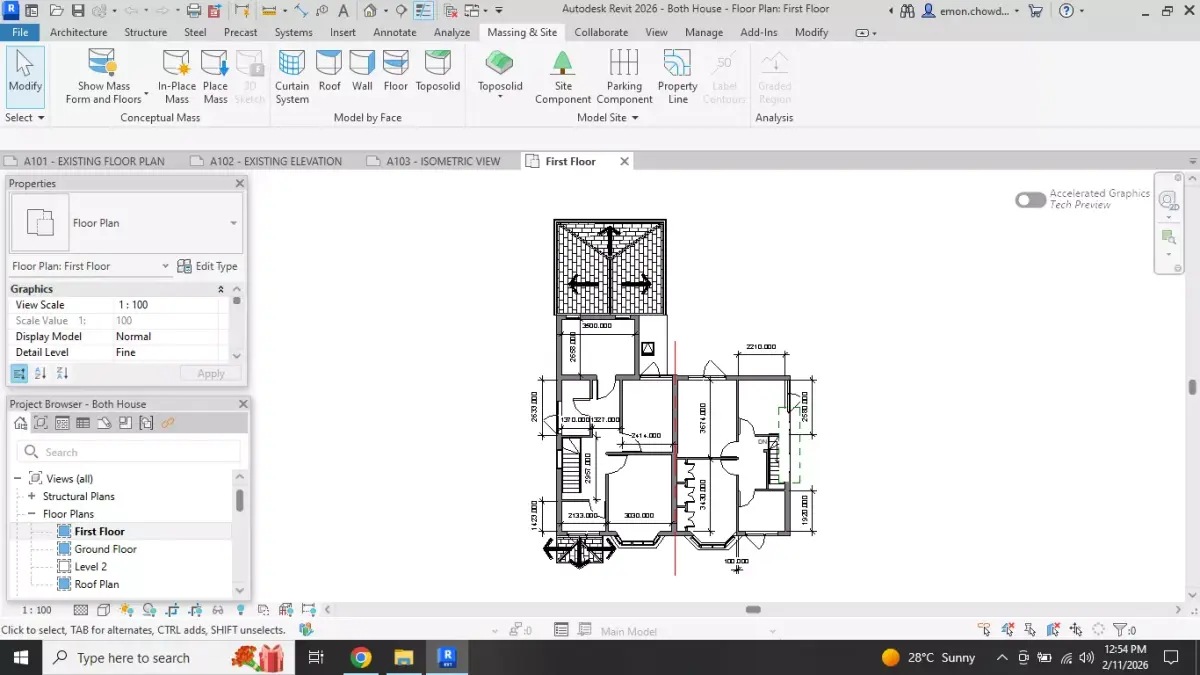Toggle Shadows icon in view control bar
The image size is (1200, 675).
pyautogui.click(x=149, y=610)
